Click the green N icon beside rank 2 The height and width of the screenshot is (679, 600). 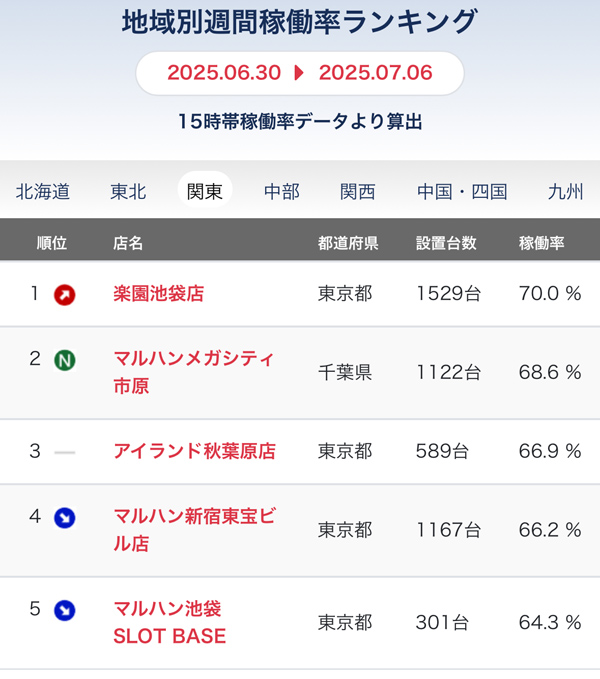coord(65,360)
